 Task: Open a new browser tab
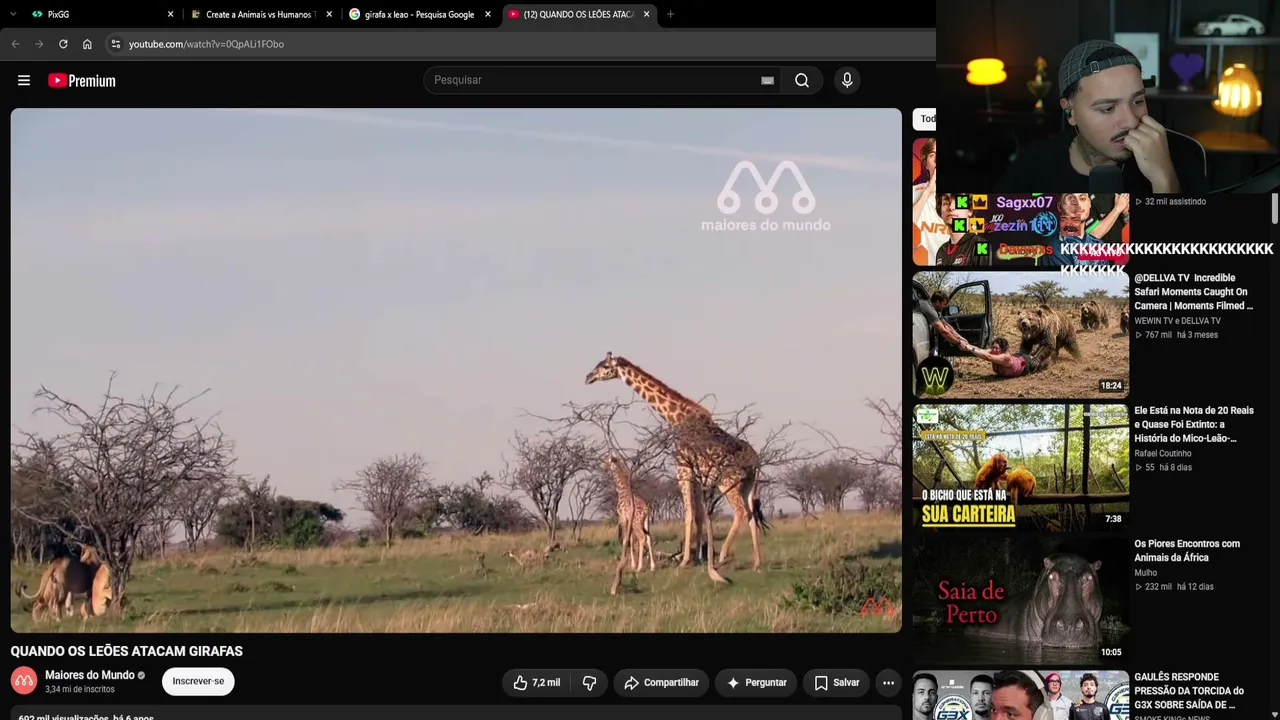(x=670, y=14)
